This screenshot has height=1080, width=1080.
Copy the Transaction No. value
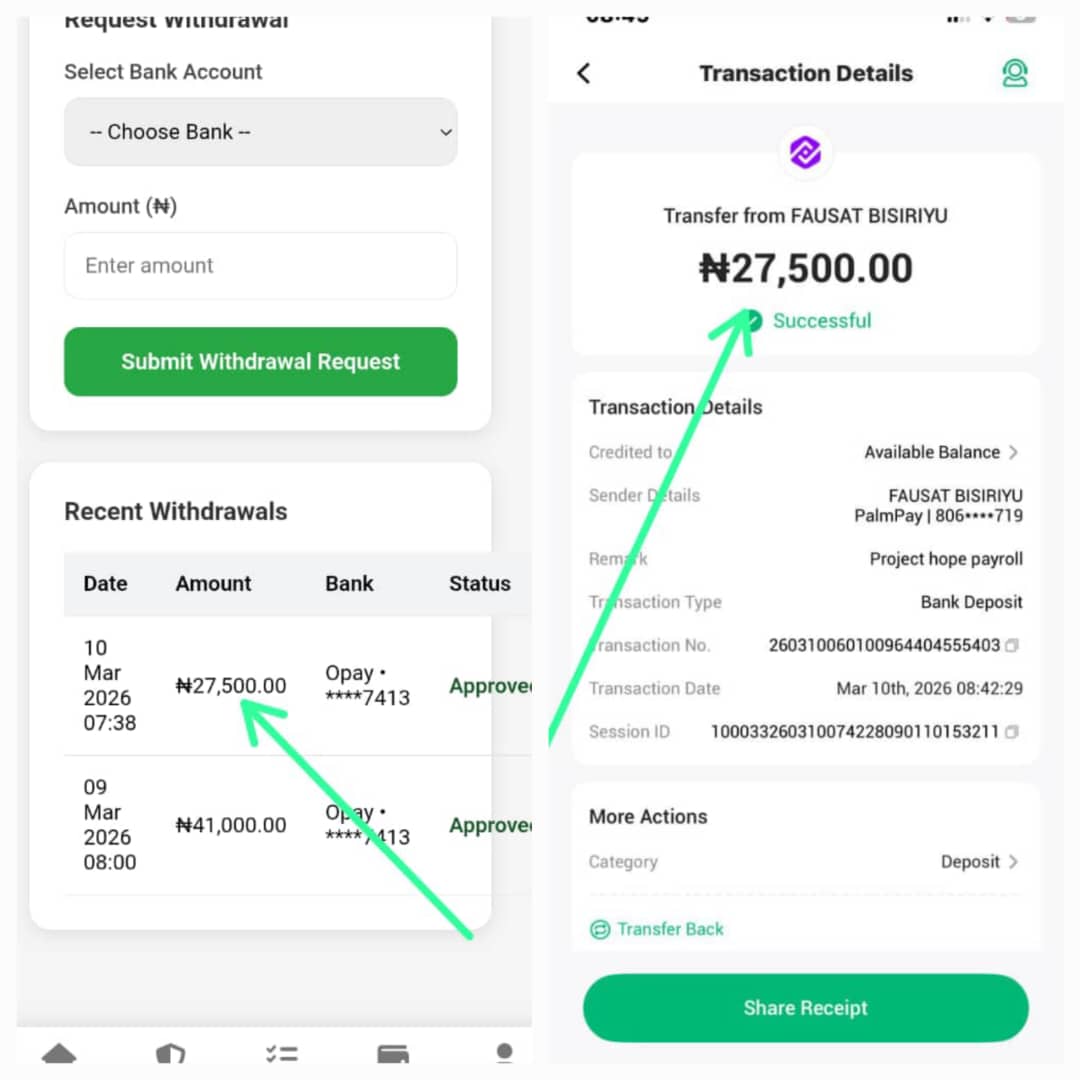click(x=1012, y=646)
